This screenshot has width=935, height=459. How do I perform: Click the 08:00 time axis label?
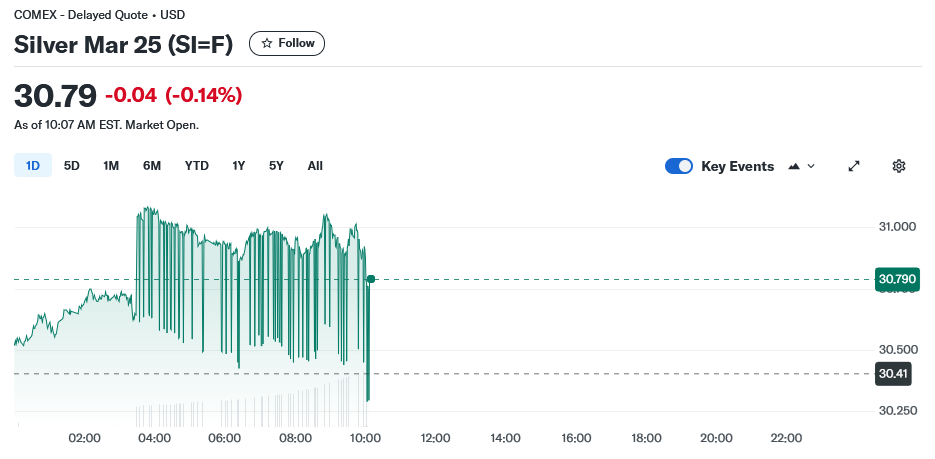click(295, 438)
